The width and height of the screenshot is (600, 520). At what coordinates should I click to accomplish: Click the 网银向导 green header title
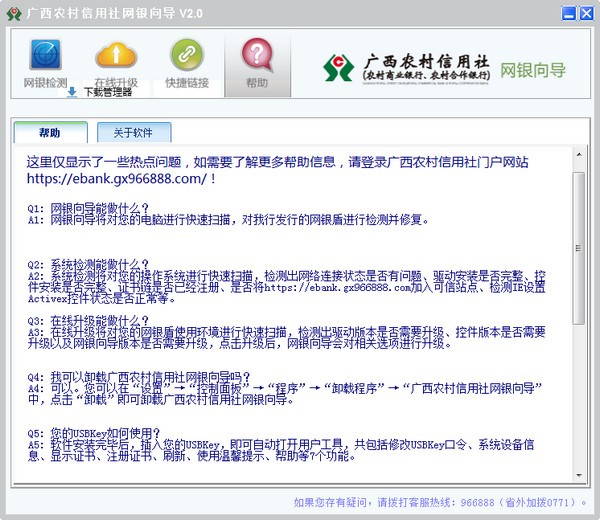tap(533, 70)
